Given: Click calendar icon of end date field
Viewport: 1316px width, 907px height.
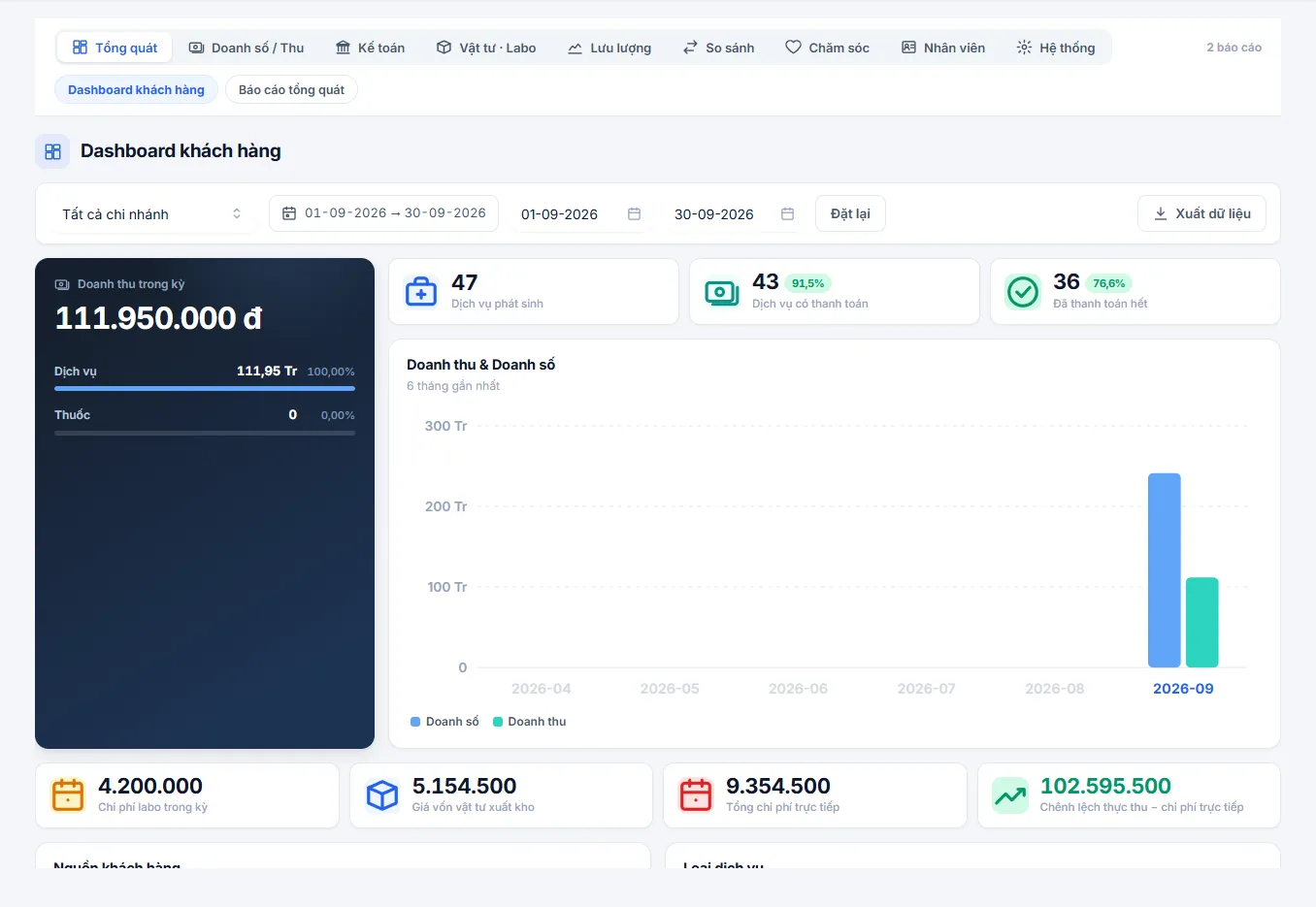Looking at the screenshot, I should [x=787, y=213].
